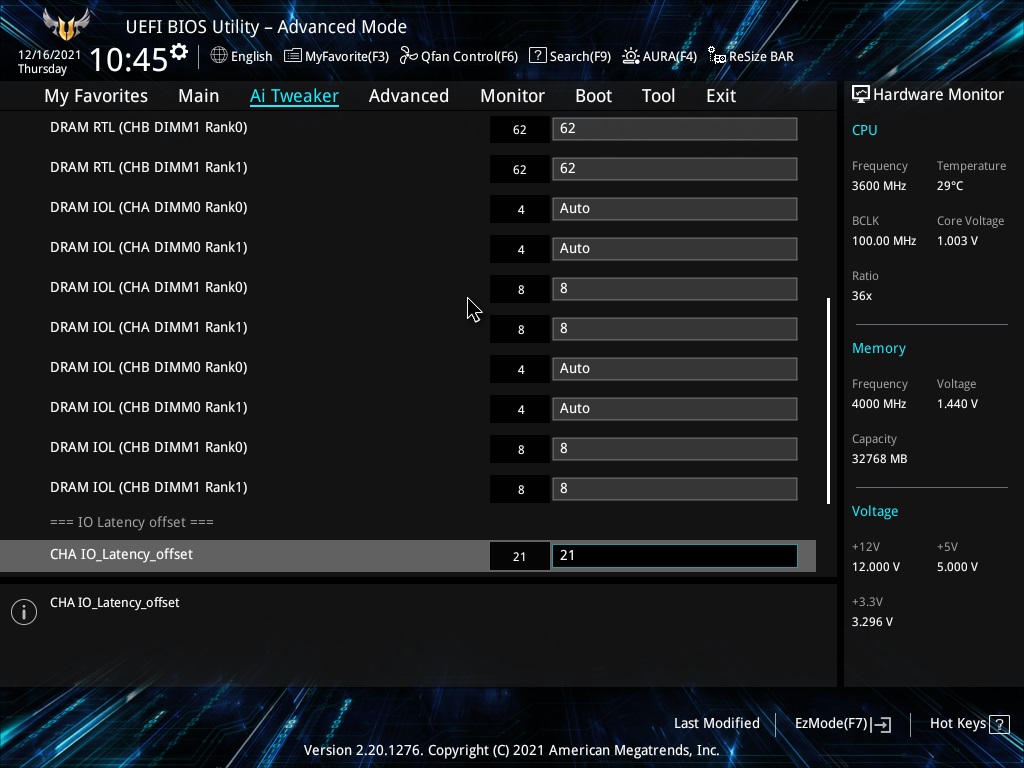Click the EzMode exit arrow icon
1024x768 pixels.
(881, 724)
